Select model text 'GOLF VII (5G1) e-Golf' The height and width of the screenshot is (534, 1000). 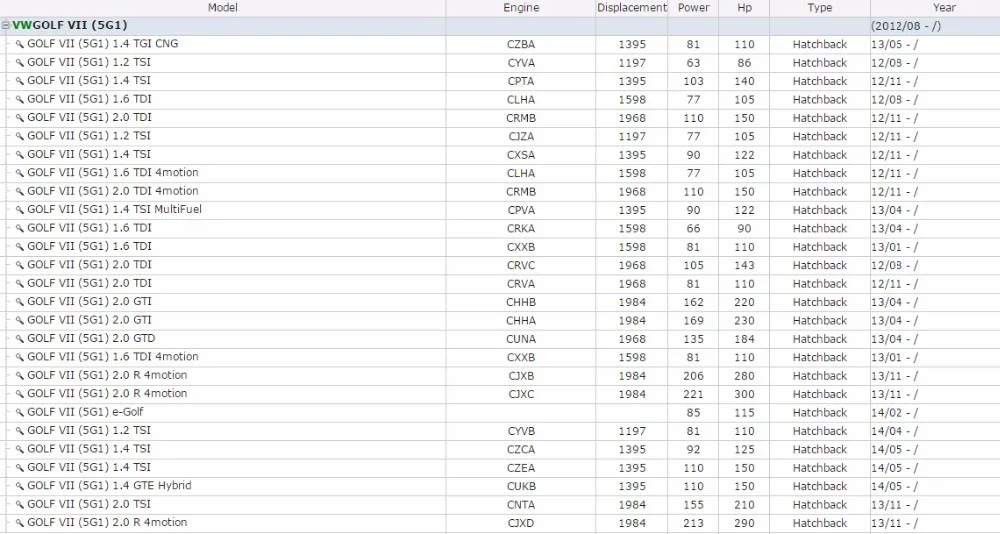tap(85, 412)
